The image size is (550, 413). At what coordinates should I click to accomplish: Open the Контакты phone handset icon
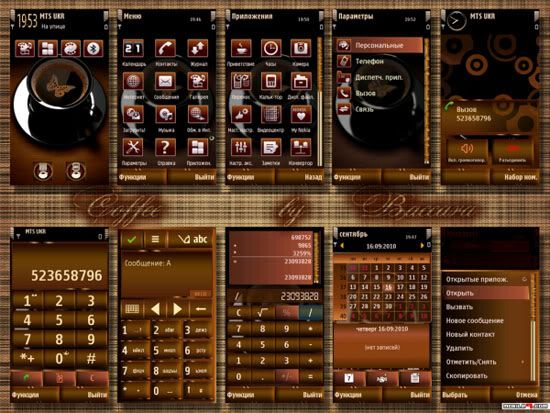165,48
